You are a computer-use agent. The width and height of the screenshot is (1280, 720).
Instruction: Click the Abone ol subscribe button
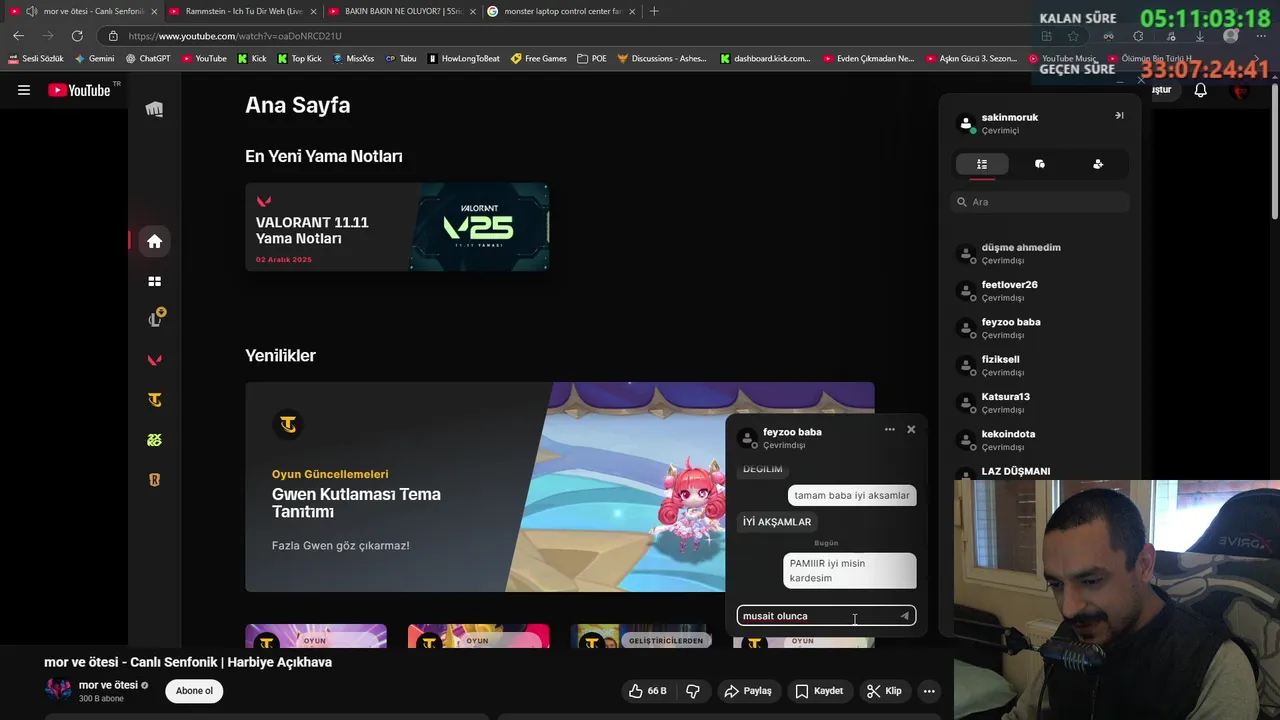pyautogui.click(x=194, y=691)
